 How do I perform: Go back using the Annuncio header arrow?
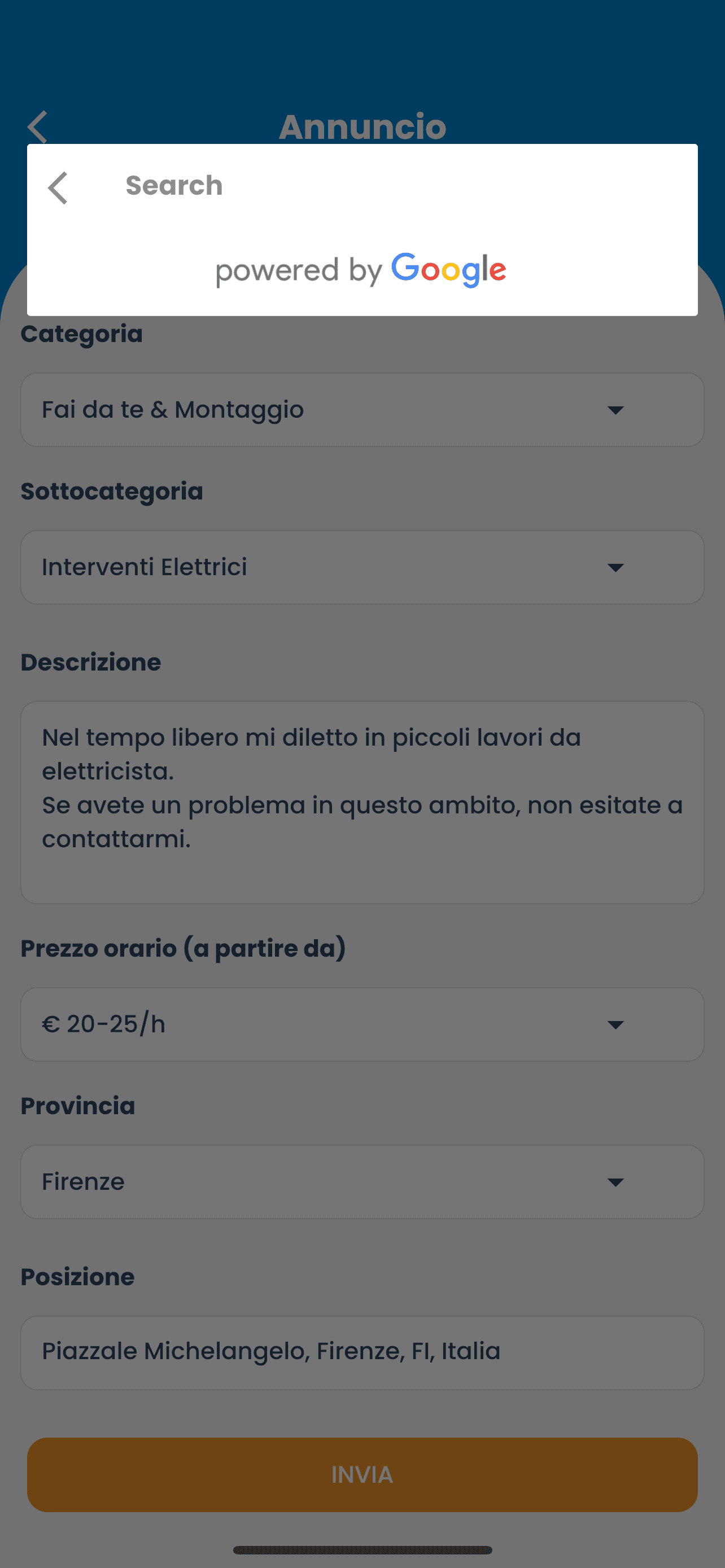click(x=38, y=126)
